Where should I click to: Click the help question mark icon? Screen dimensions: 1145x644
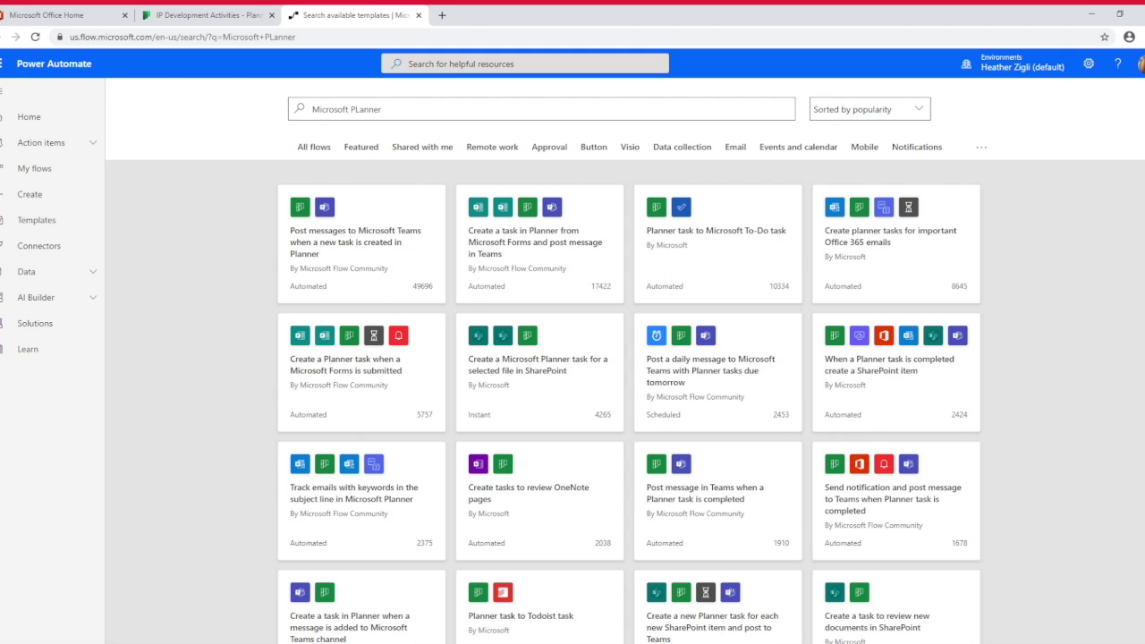tap(1117, 64)
